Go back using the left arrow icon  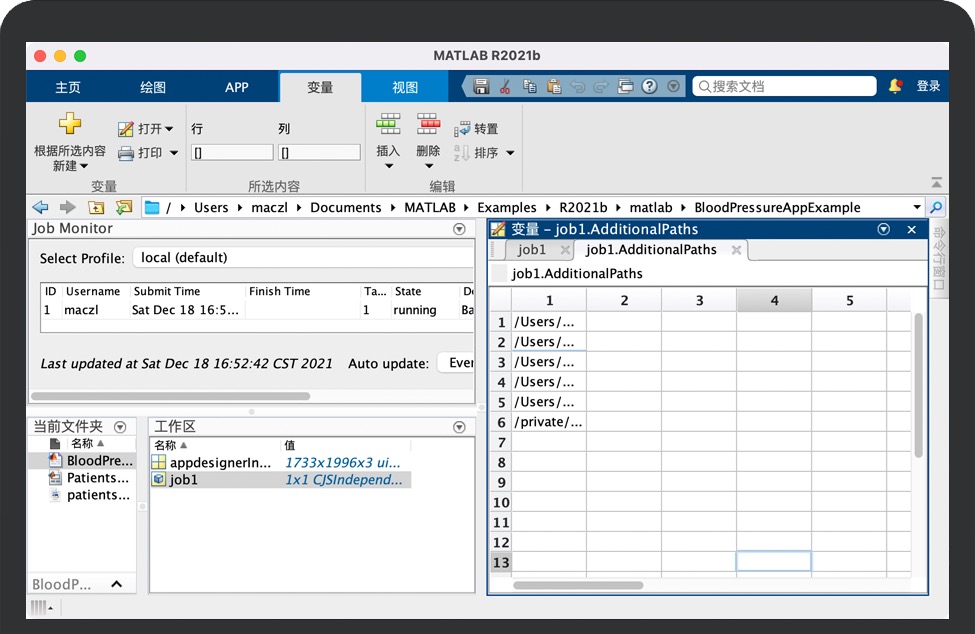pos(40,207)
